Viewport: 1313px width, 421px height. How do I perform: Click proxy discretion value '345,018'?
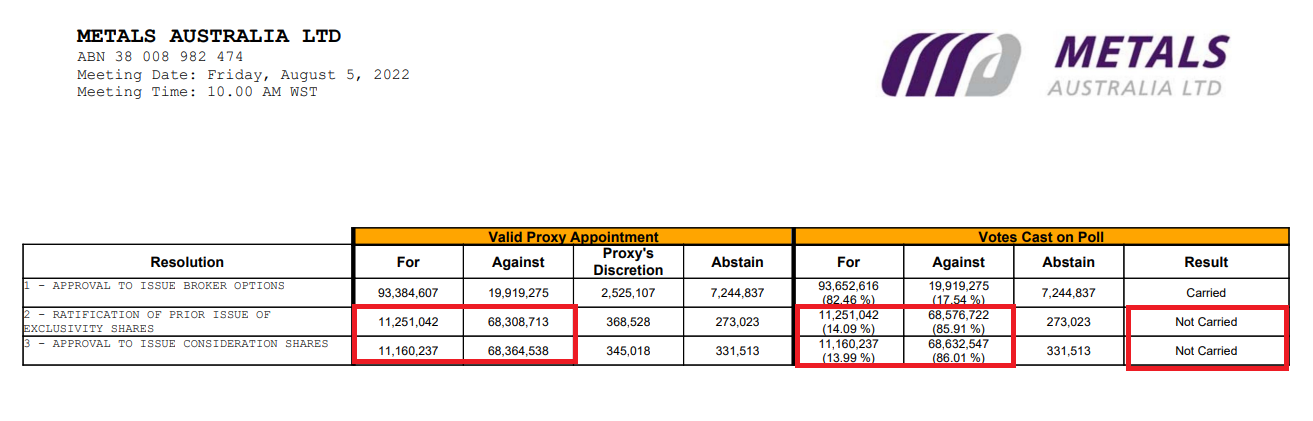pos(628,351)
